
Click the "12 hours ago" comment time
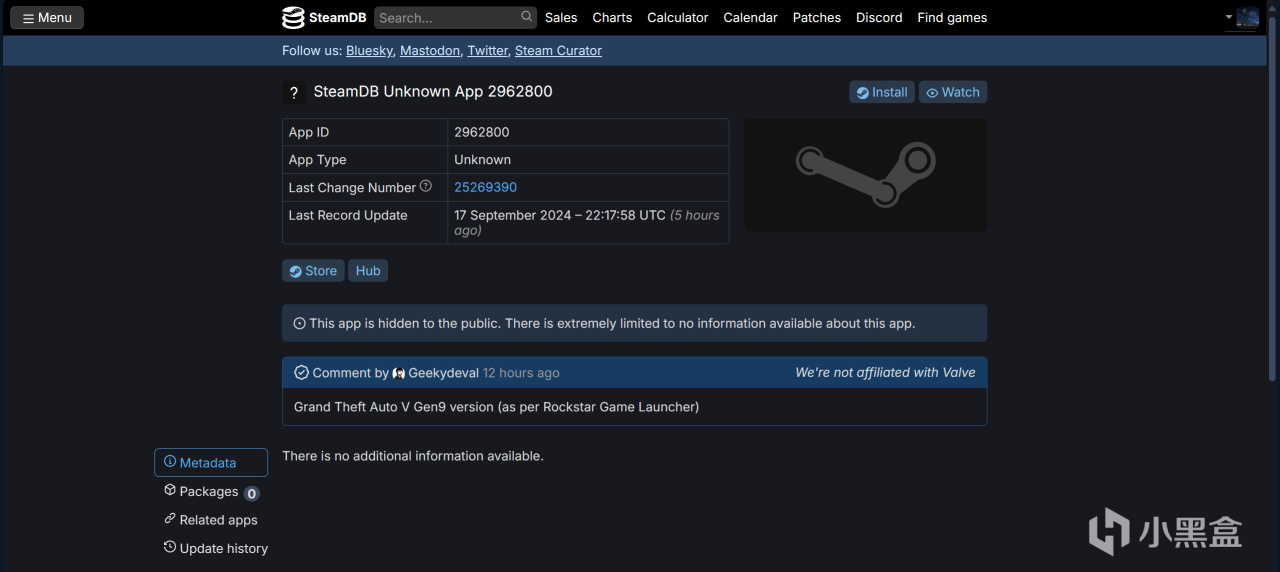point(521,373)
